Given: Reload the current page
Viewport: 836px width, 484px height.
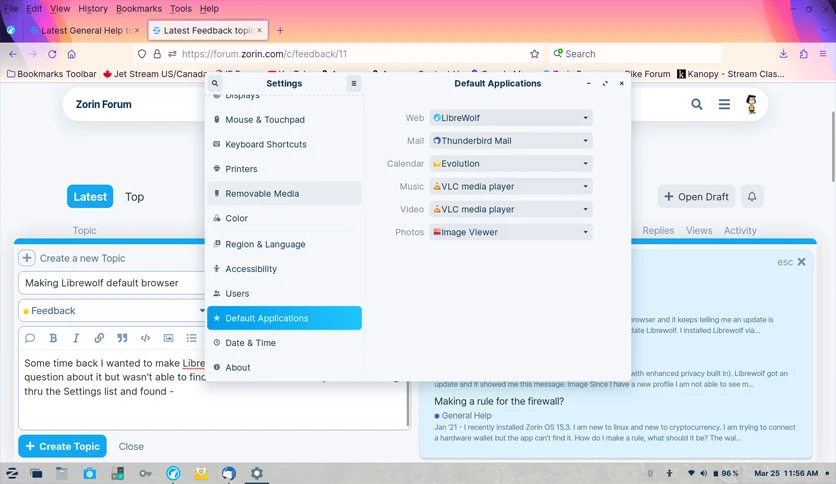Looking at the screenshot, I should point(52,54).
